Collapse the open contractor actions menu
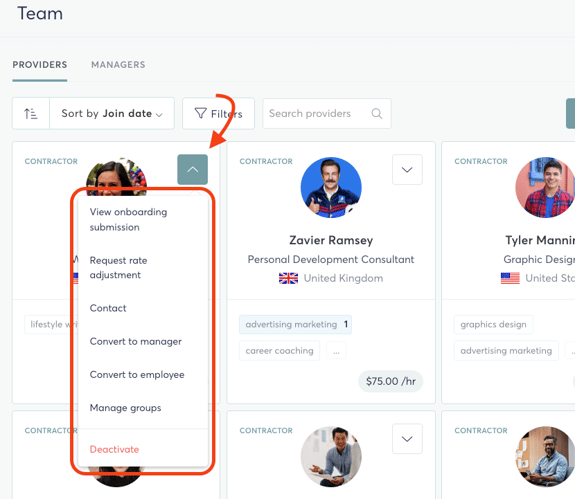 click(x=193, y=169)
